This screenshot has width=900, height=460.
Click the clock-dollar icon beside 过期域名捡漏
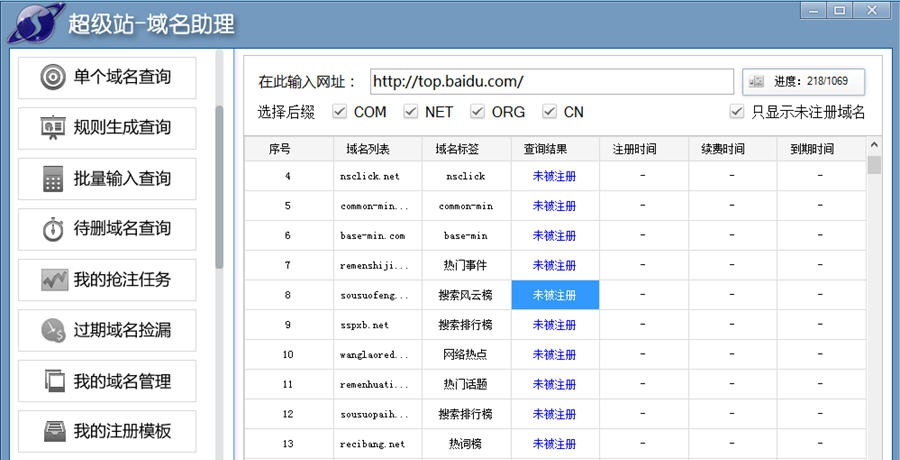[x=53, y=331]
